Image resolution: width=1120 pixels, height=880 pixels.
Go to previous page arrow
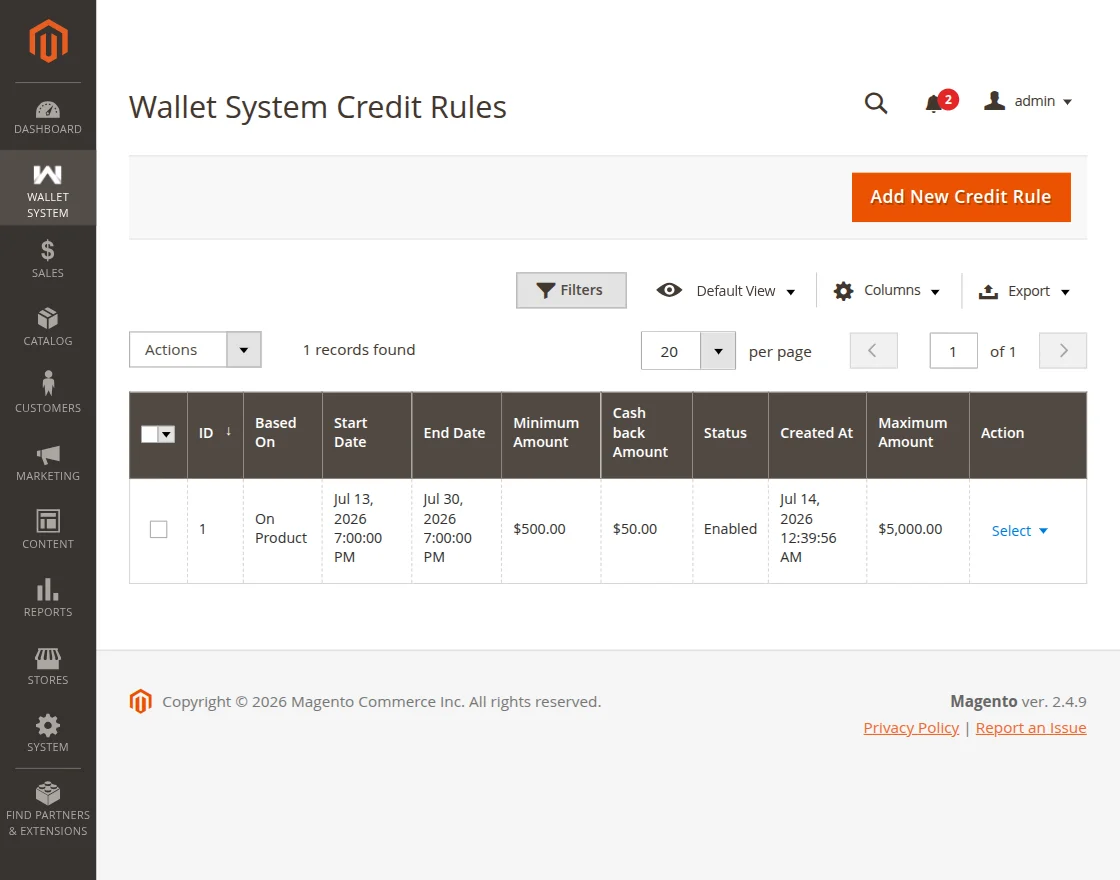pos(874,351)
